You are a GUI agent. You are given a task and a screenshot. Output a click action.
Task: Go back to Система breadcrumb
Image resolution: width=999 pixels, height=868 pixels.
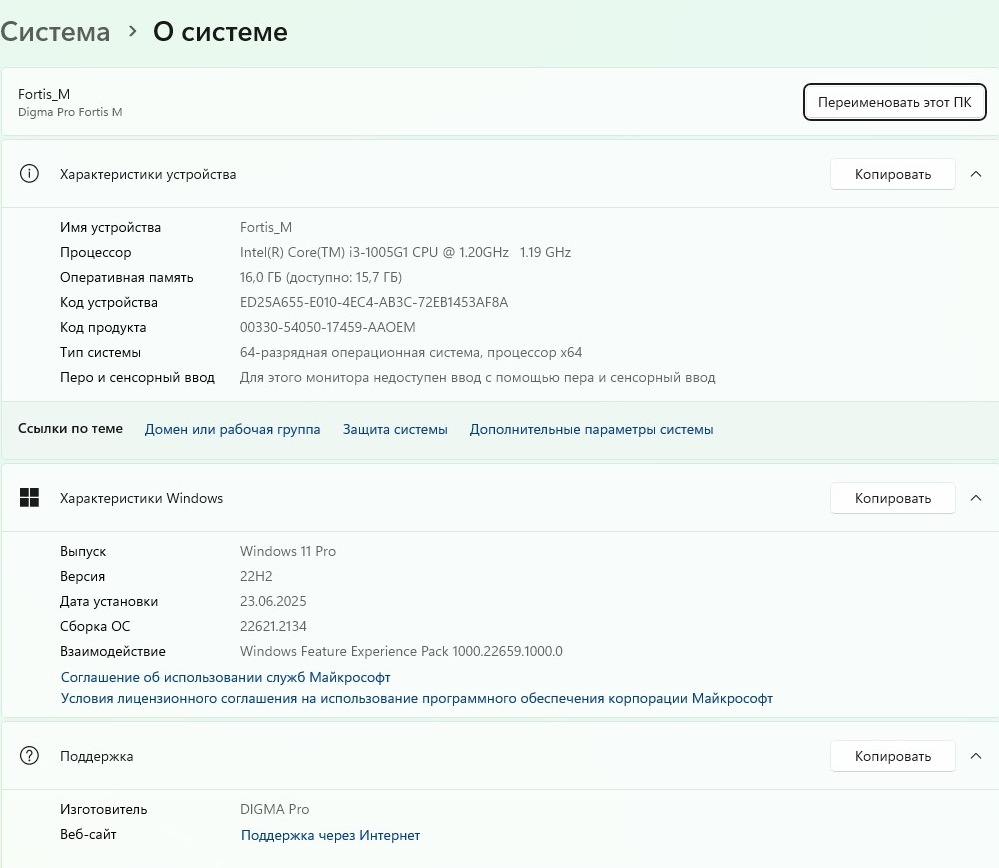[55, 32]
